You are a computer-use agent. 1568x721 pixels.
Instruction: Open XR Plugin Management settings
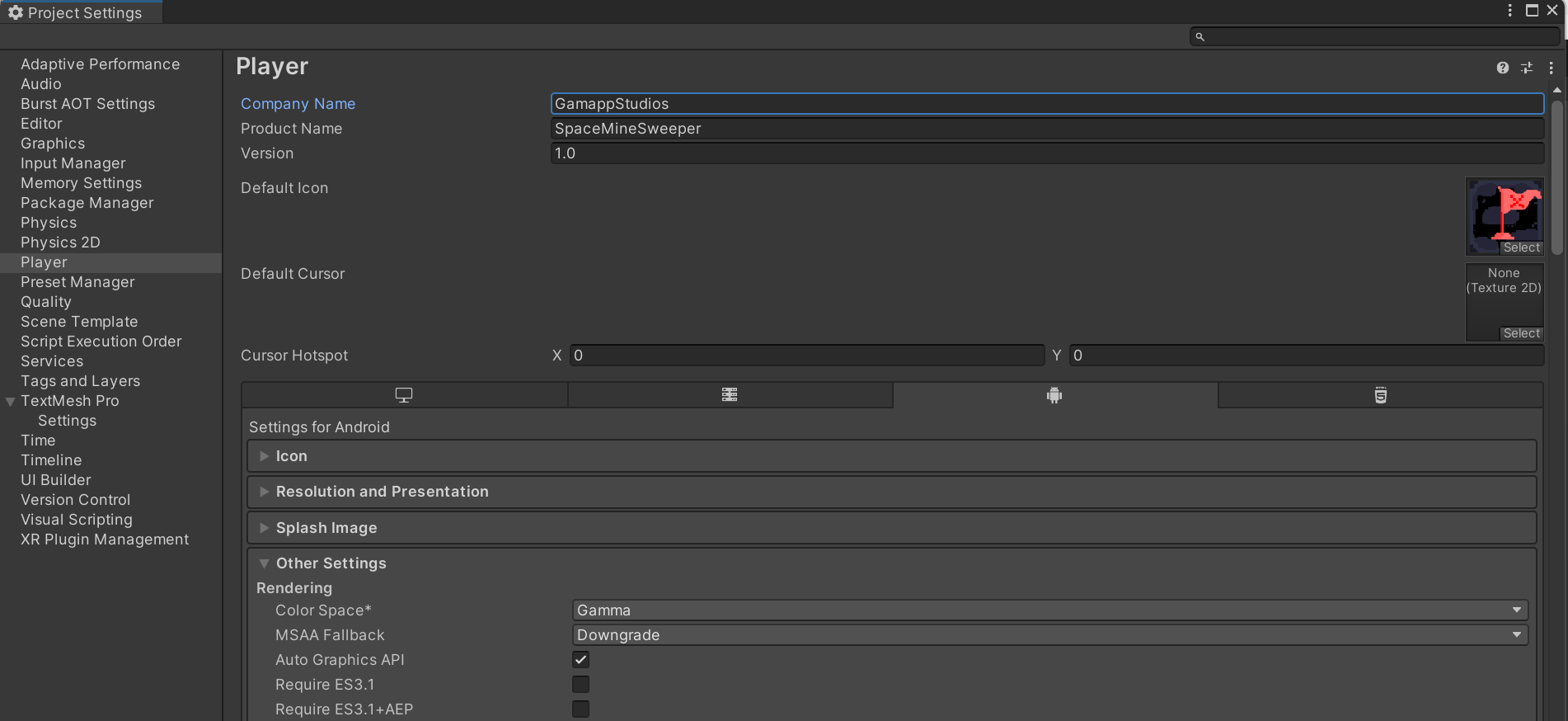(x=105, y=540)
